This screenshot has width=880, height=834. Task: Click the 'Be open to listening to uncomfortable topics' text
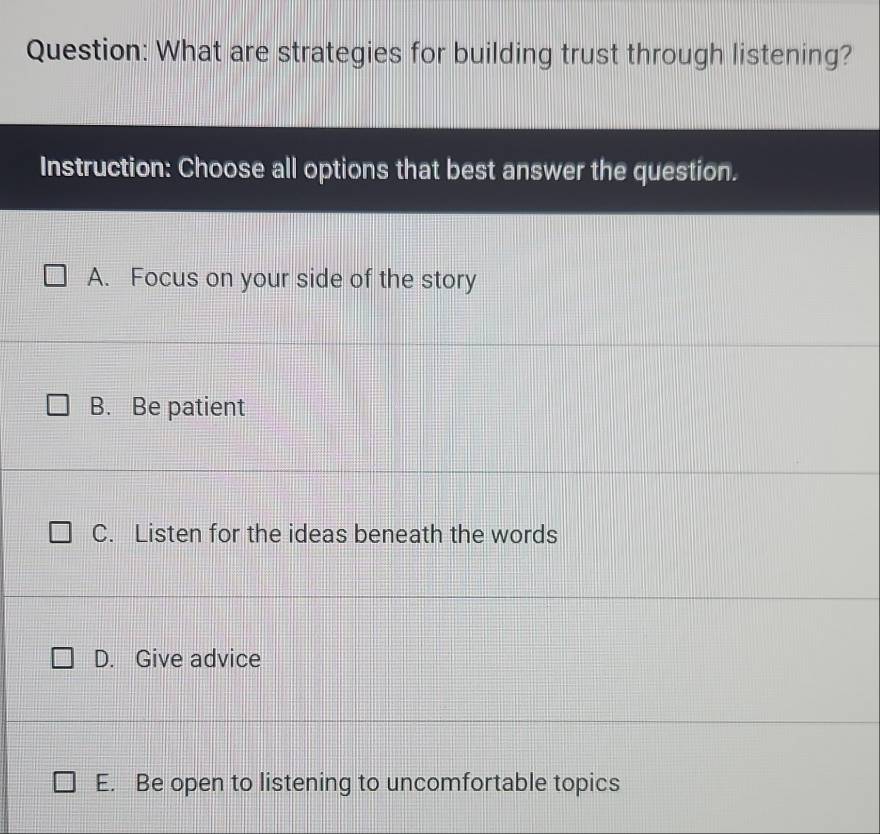tap(380, 782)
